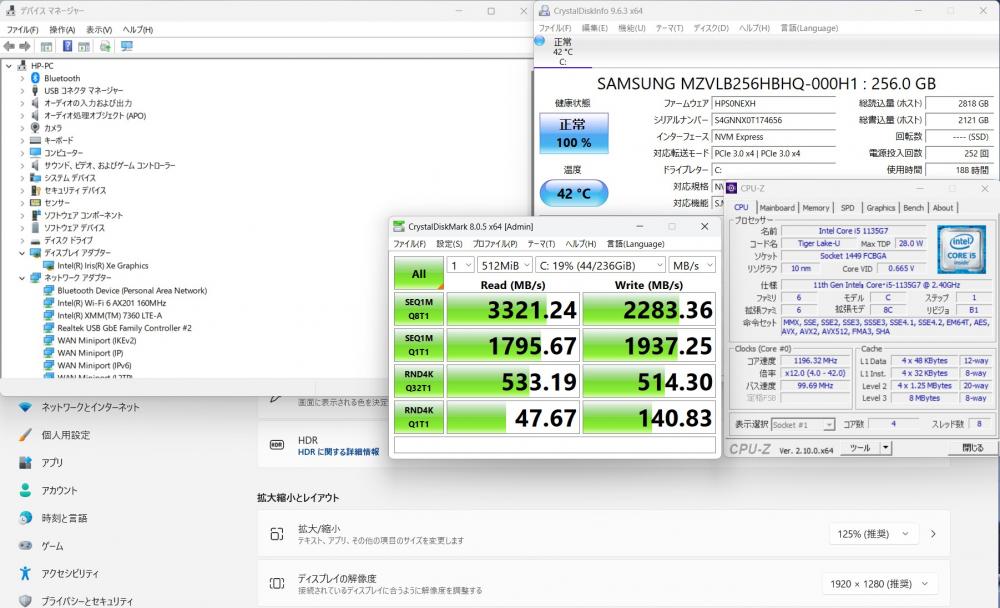Image resolution: width=1000 pixels, height=608 pixels.
Task: Switch to About tab in CPU-Z
Action: pyautogui.click(x=943, y=208)
